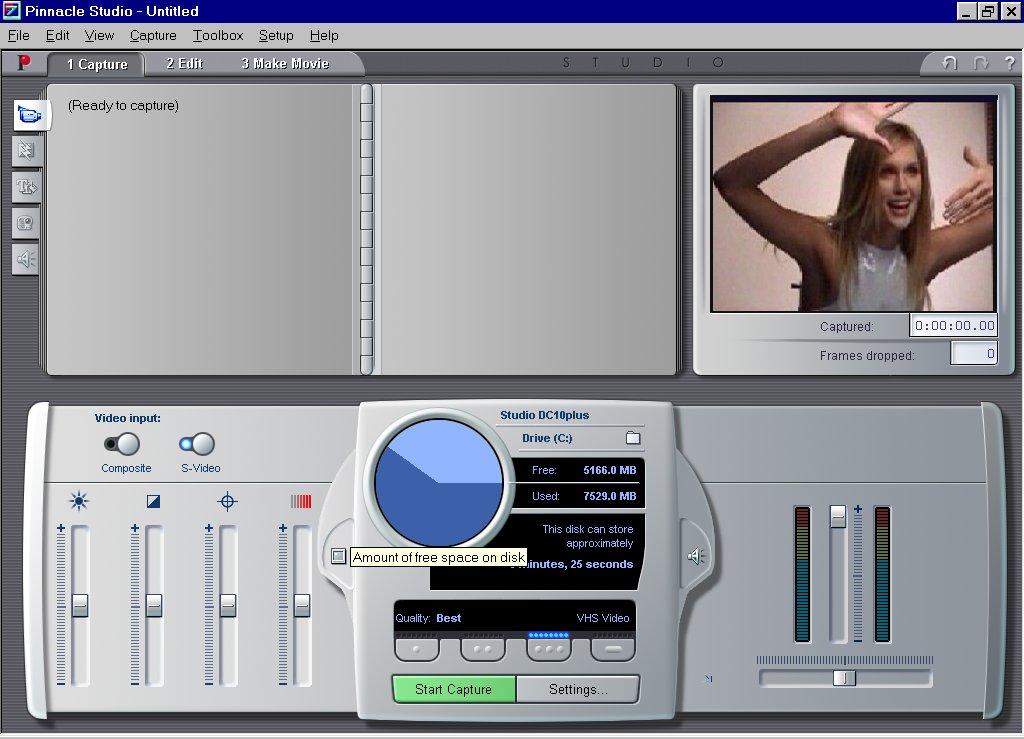Click the Drive (C:) folder icon
This screenshot has height=739, width=1024.
(632, 438)
